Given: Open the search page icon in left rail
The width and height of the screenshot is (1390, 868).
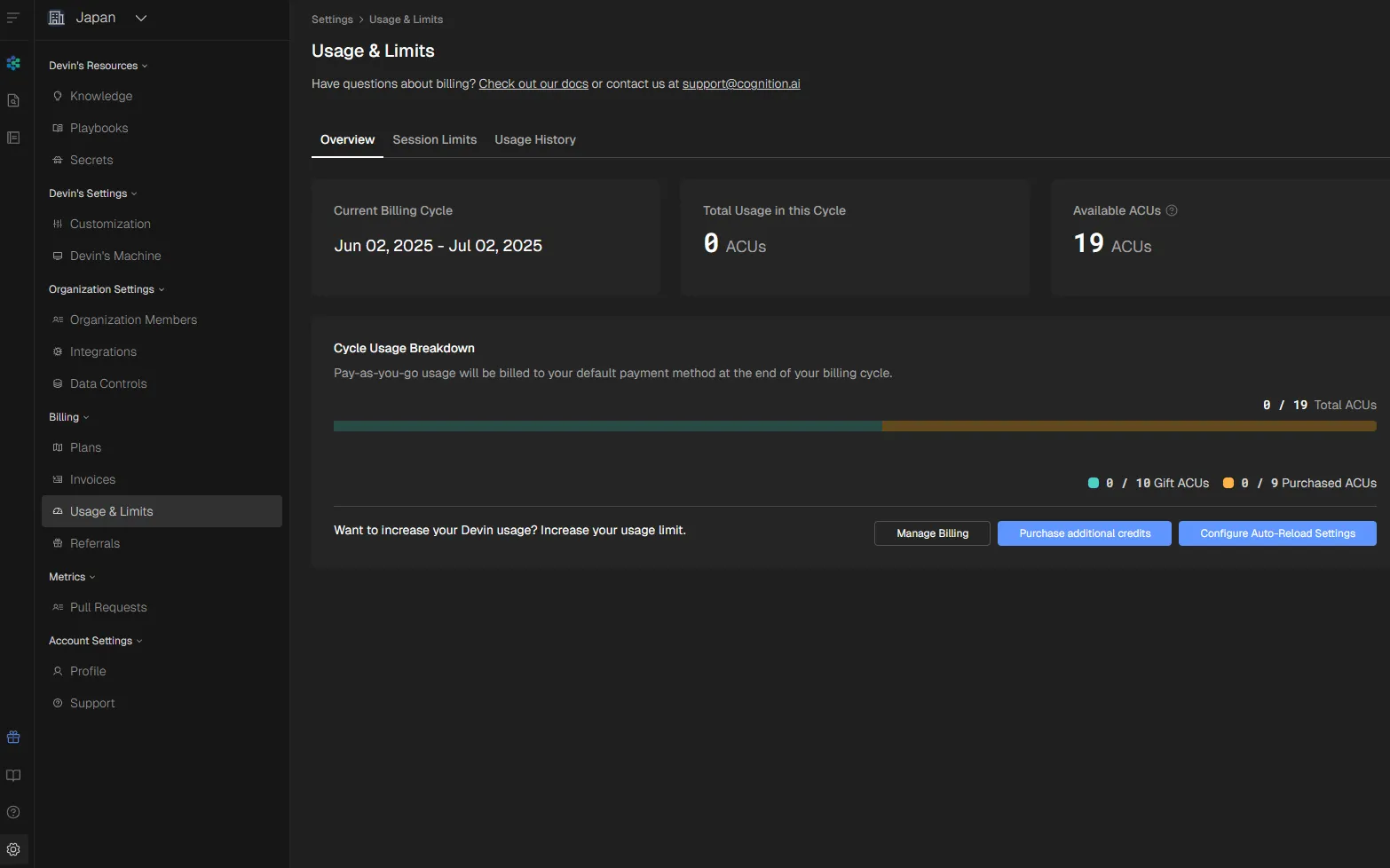Looking at the screenshot, I should point(13,100).
